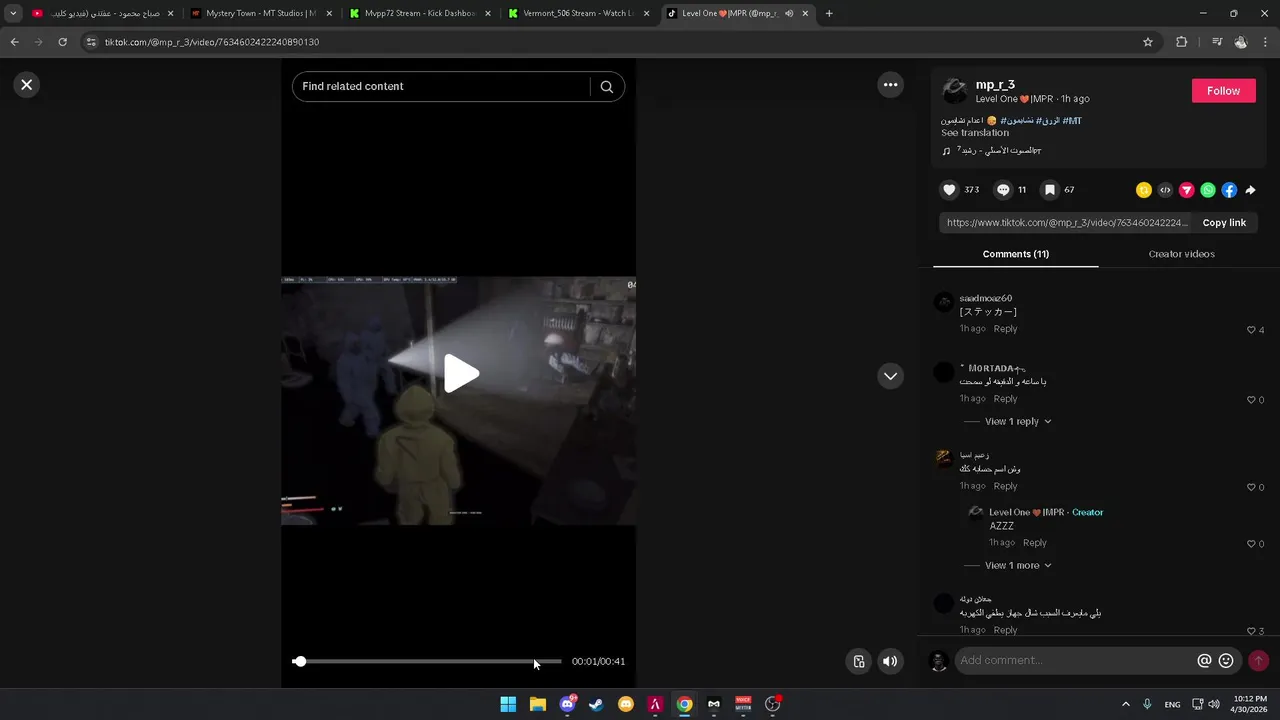Click the address bar URL
Screen dimensions: 1280x720
point(212,42)
